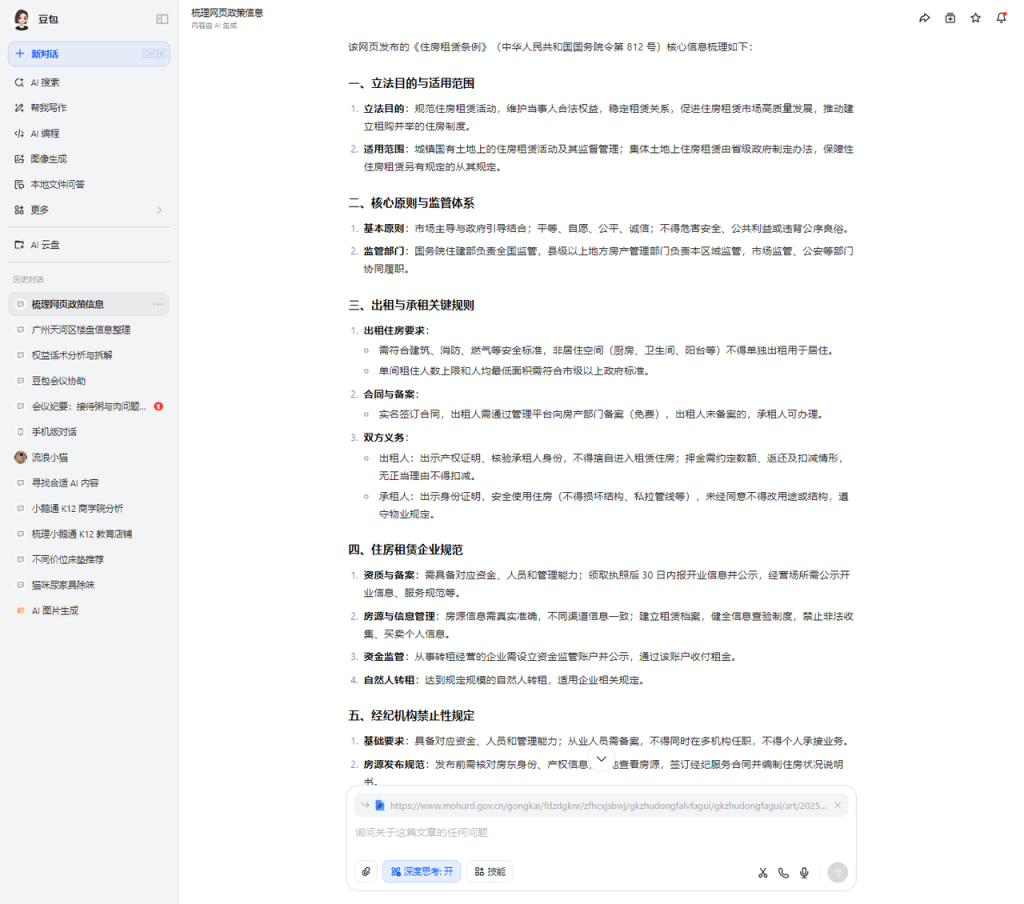Click the scissors screenshot icon
1024x904 pixels.
[x=763, y=873]
